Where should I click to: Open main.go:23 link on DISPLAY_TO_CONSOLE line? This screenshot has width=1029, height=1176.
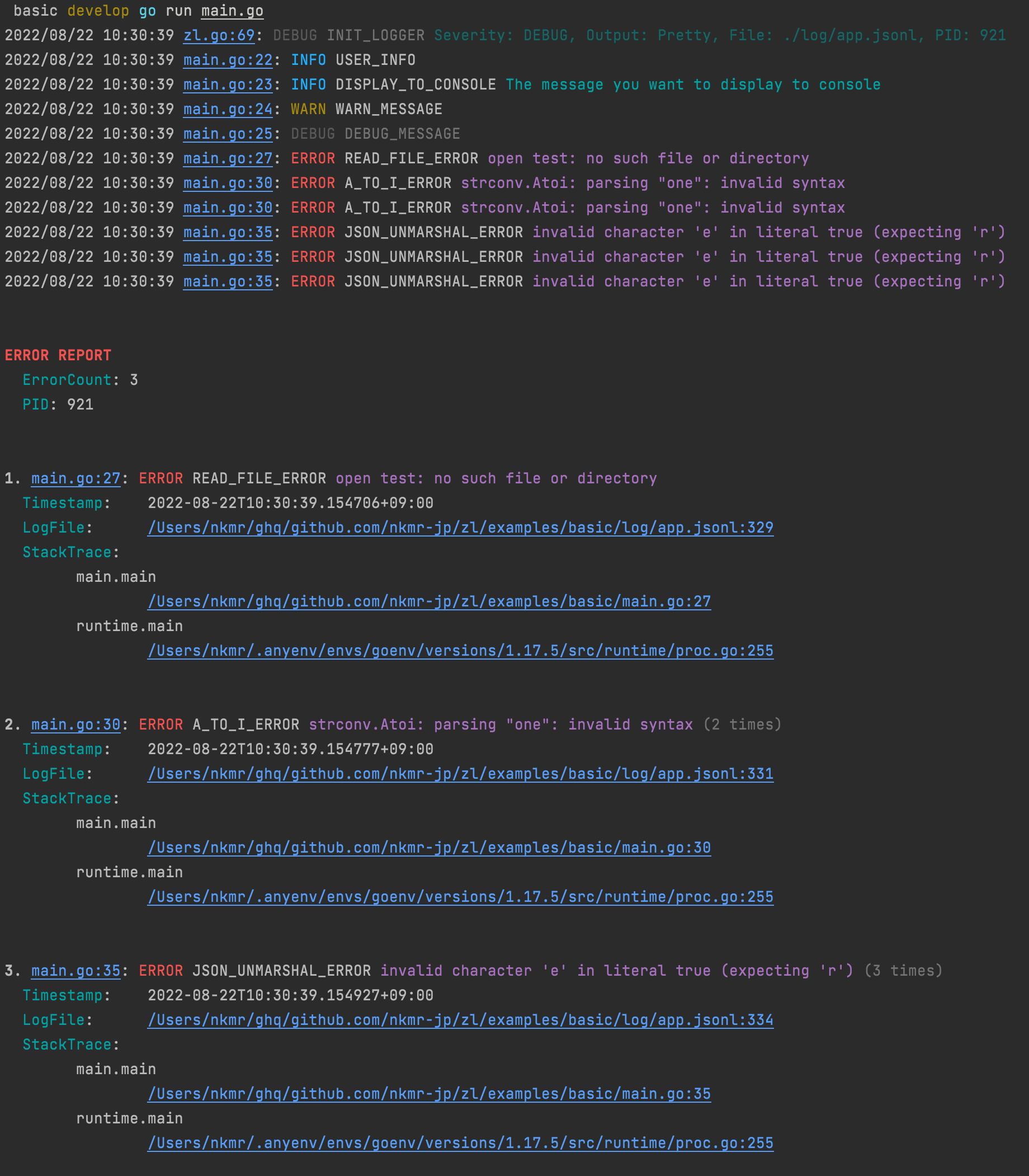228,84
